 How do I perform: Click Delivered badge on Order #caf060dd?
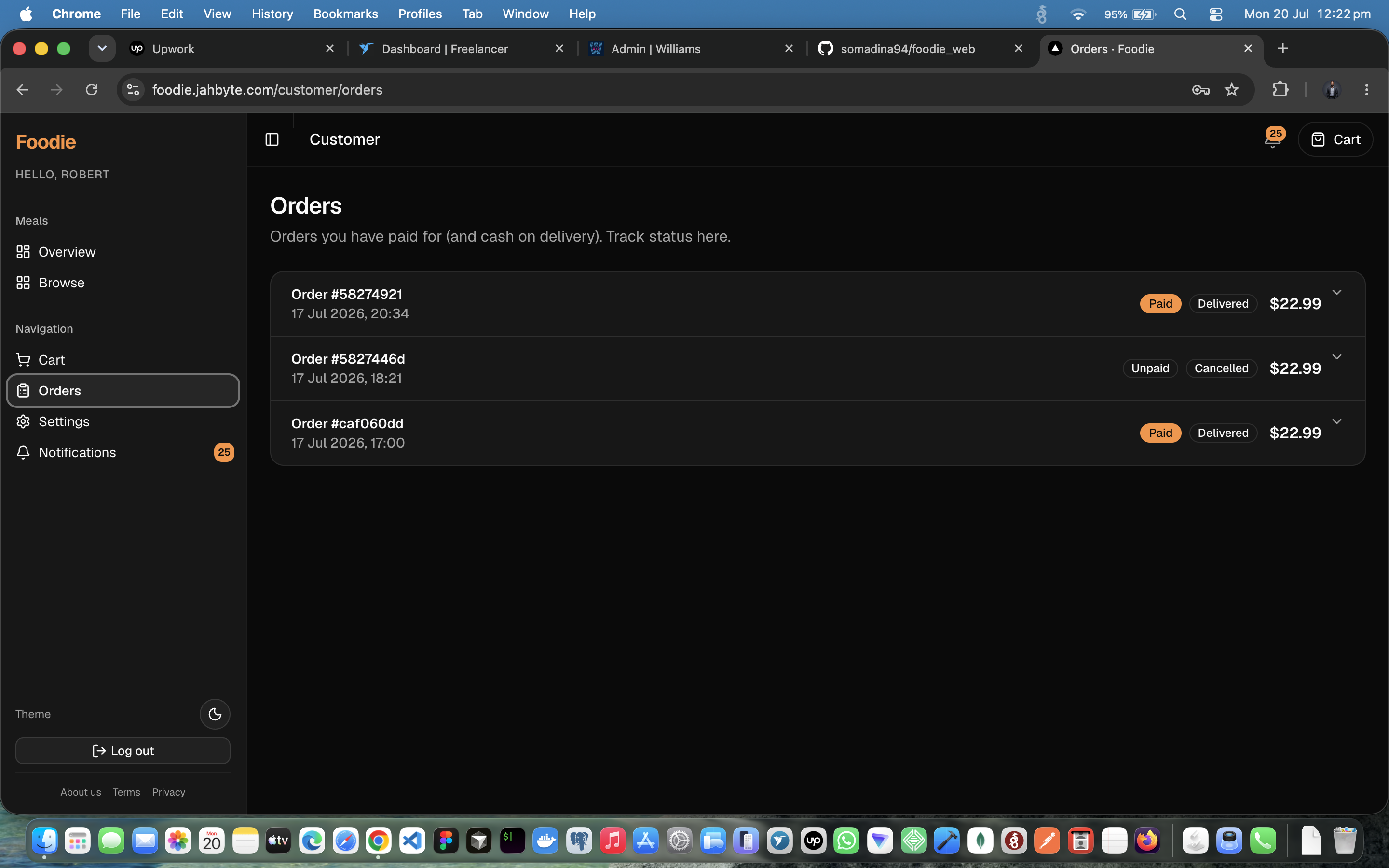point(1223,433)
